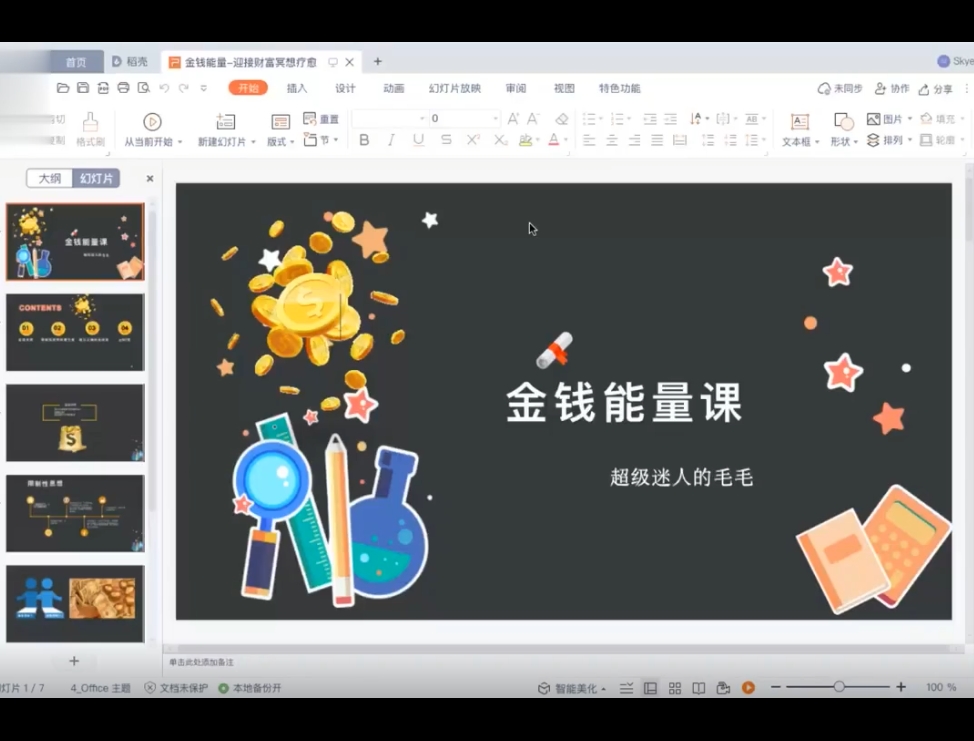Click the 形状 shapes tool

[x=845, y=130]
